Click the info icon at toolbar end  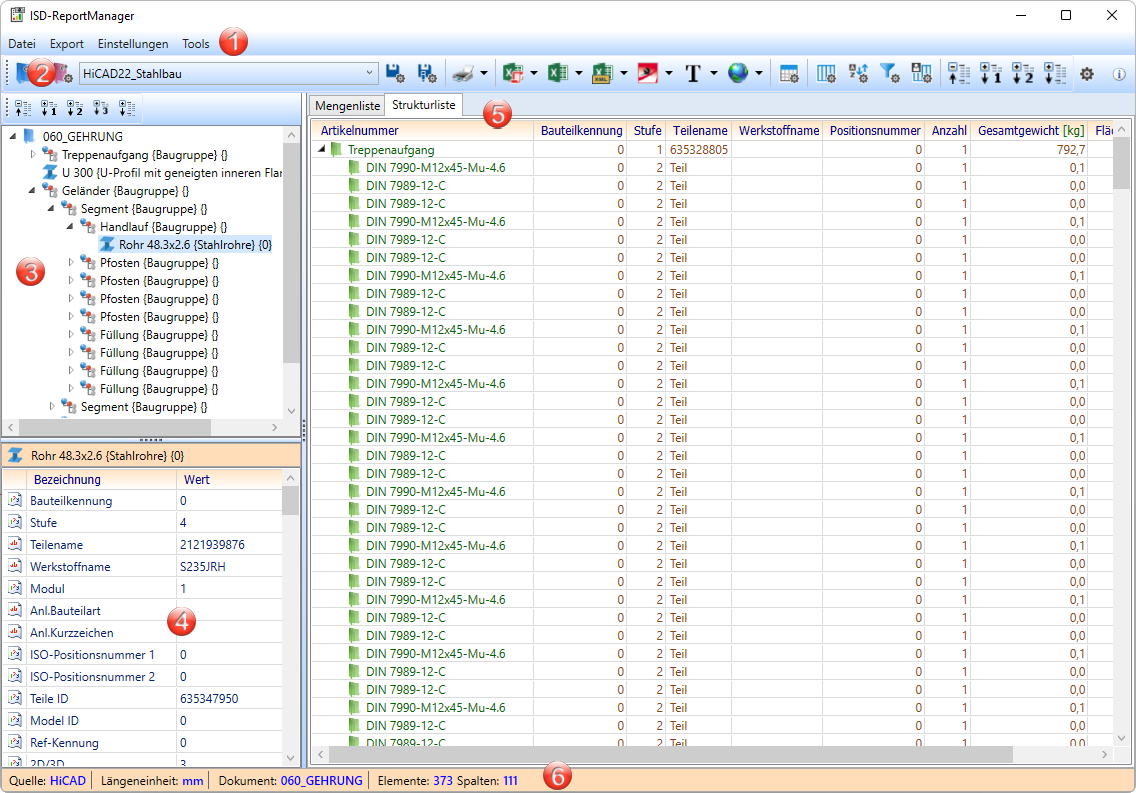coord(1119,73)
